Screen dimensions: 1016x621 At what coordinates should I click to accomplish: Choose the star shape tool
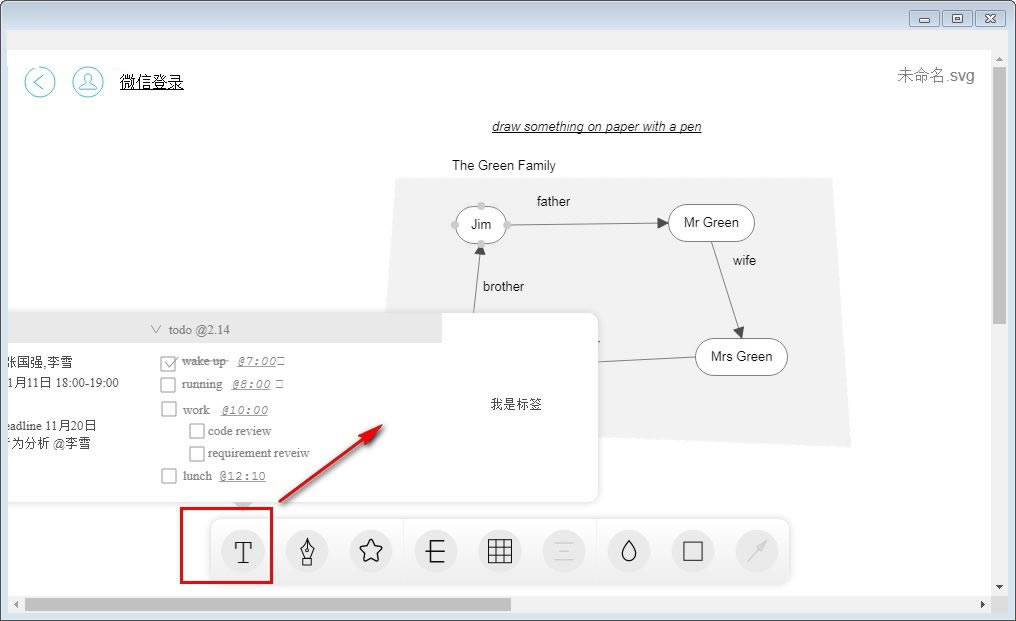[371, 551]
